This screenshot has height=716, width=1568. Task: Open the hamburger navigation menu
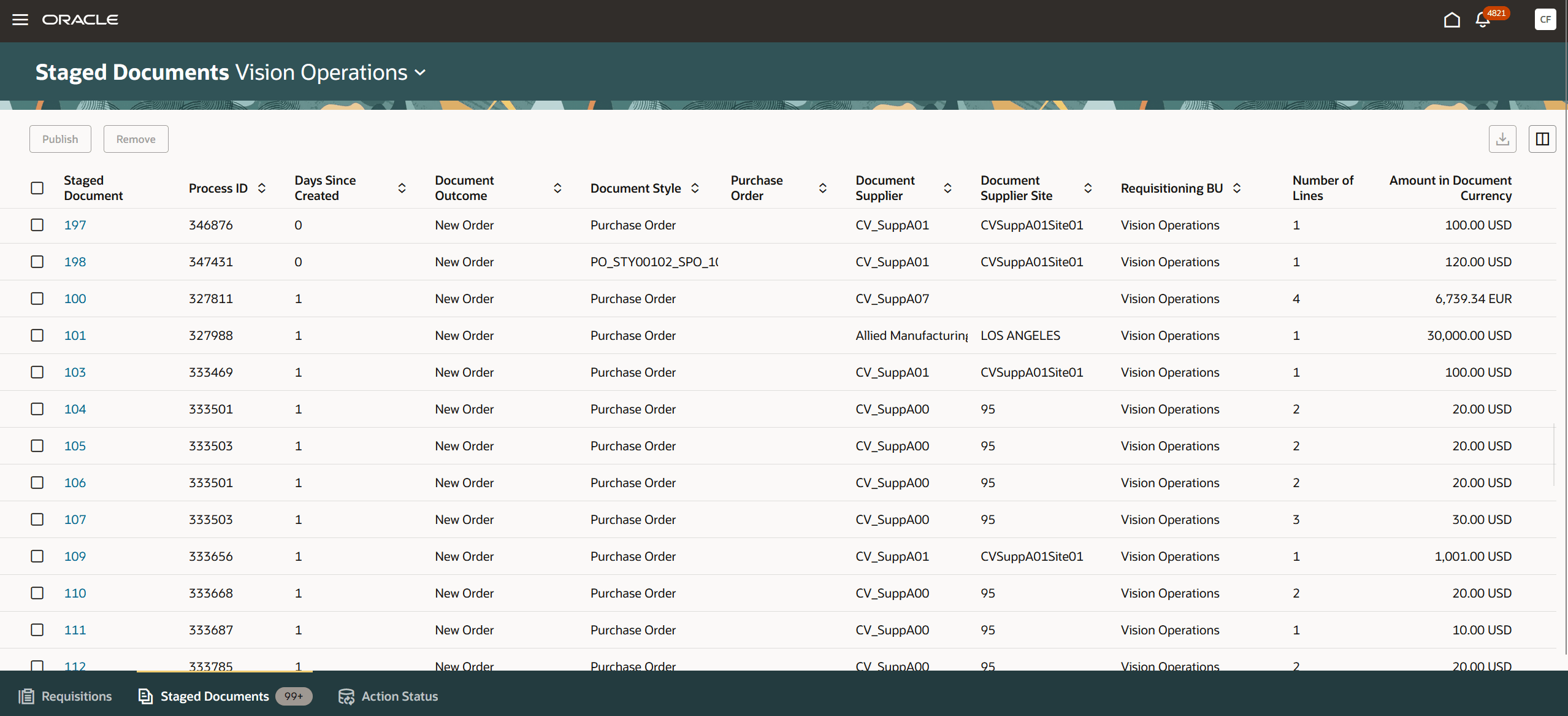click(x=20, y=20)
